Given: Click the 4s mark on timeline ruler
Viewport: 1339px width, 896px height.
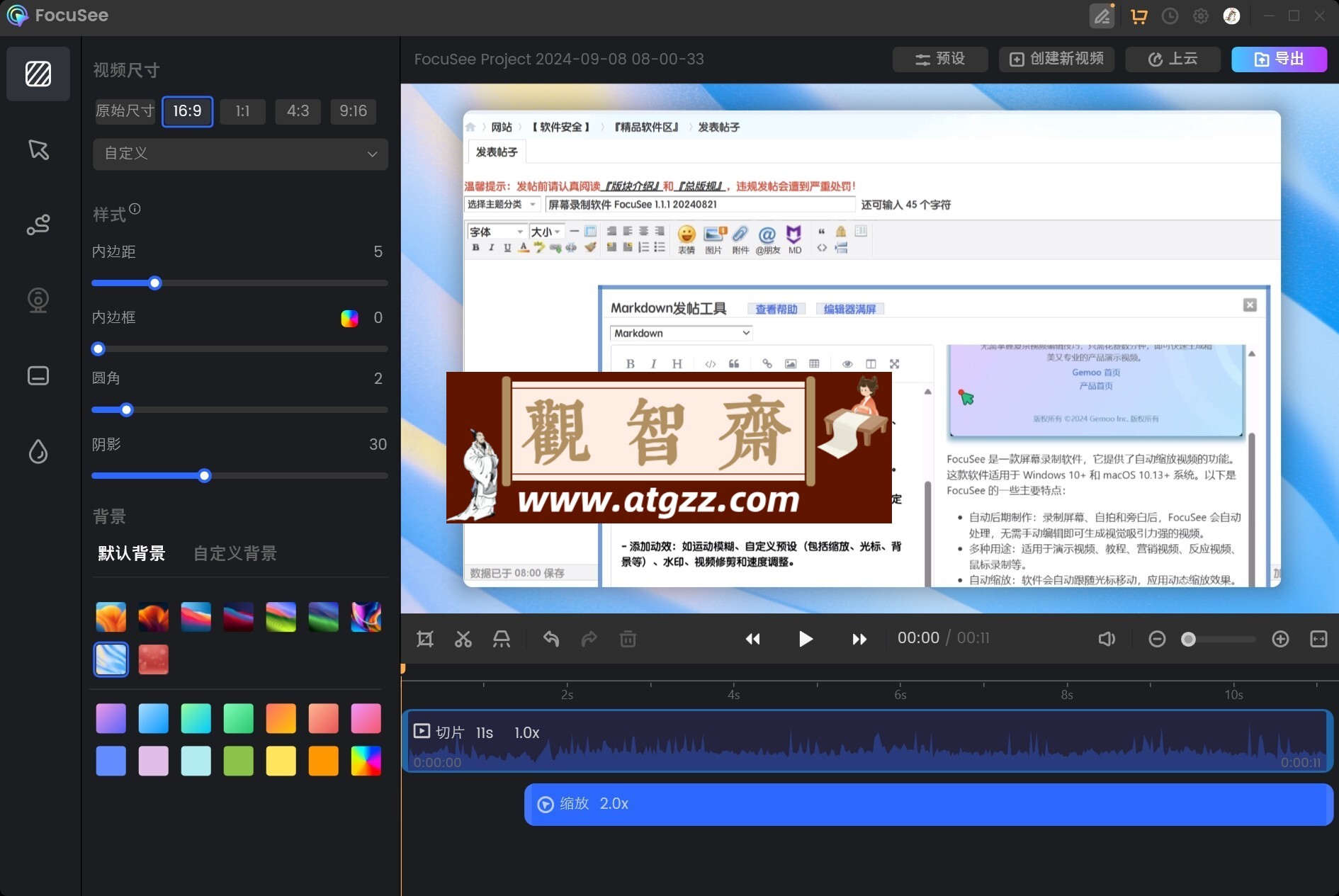Looking at the screenshot, I should pos(733,694).
